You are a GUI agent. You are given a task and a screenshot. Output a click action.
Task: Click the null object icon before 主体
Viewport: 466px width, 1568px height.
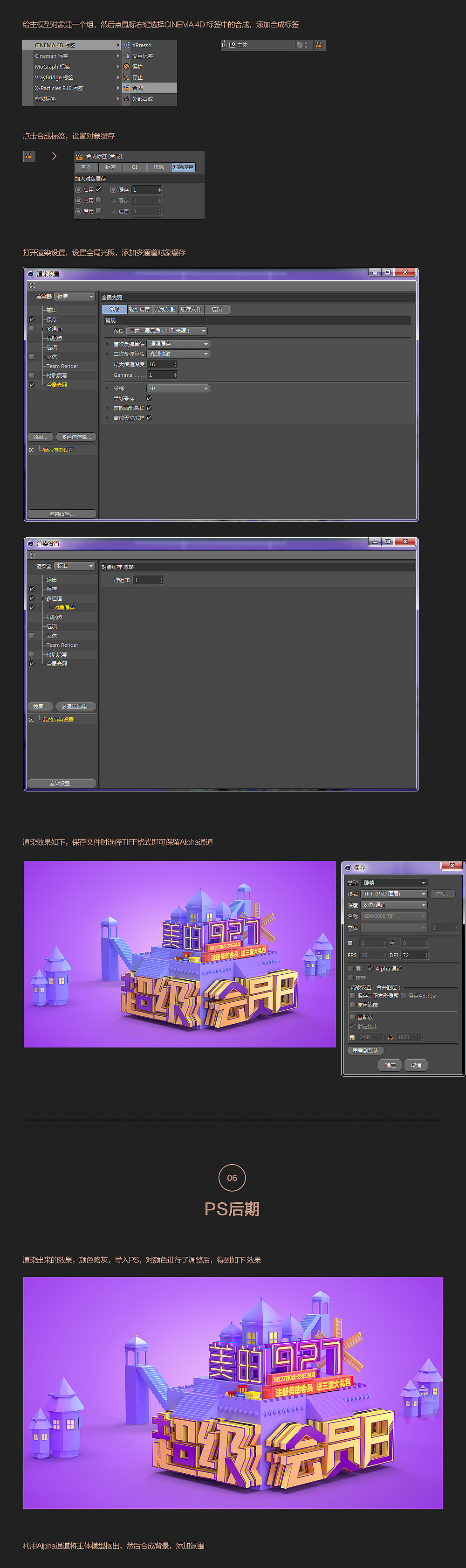[233, 44]
